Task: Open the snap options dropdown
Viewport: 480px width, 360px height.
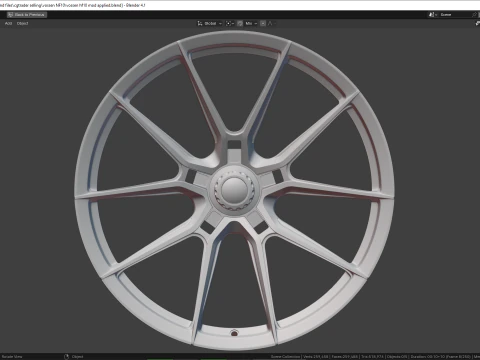Action: pos(251,23)
